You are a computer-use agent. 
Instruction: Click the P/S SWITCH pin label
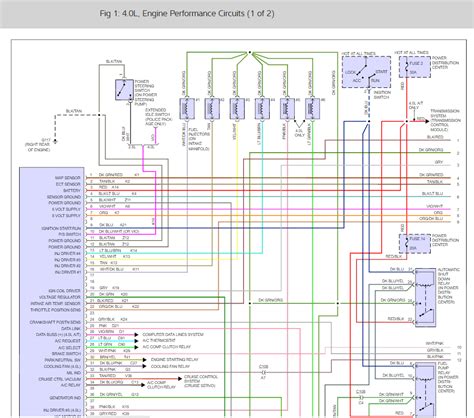[x=70, y=234]
